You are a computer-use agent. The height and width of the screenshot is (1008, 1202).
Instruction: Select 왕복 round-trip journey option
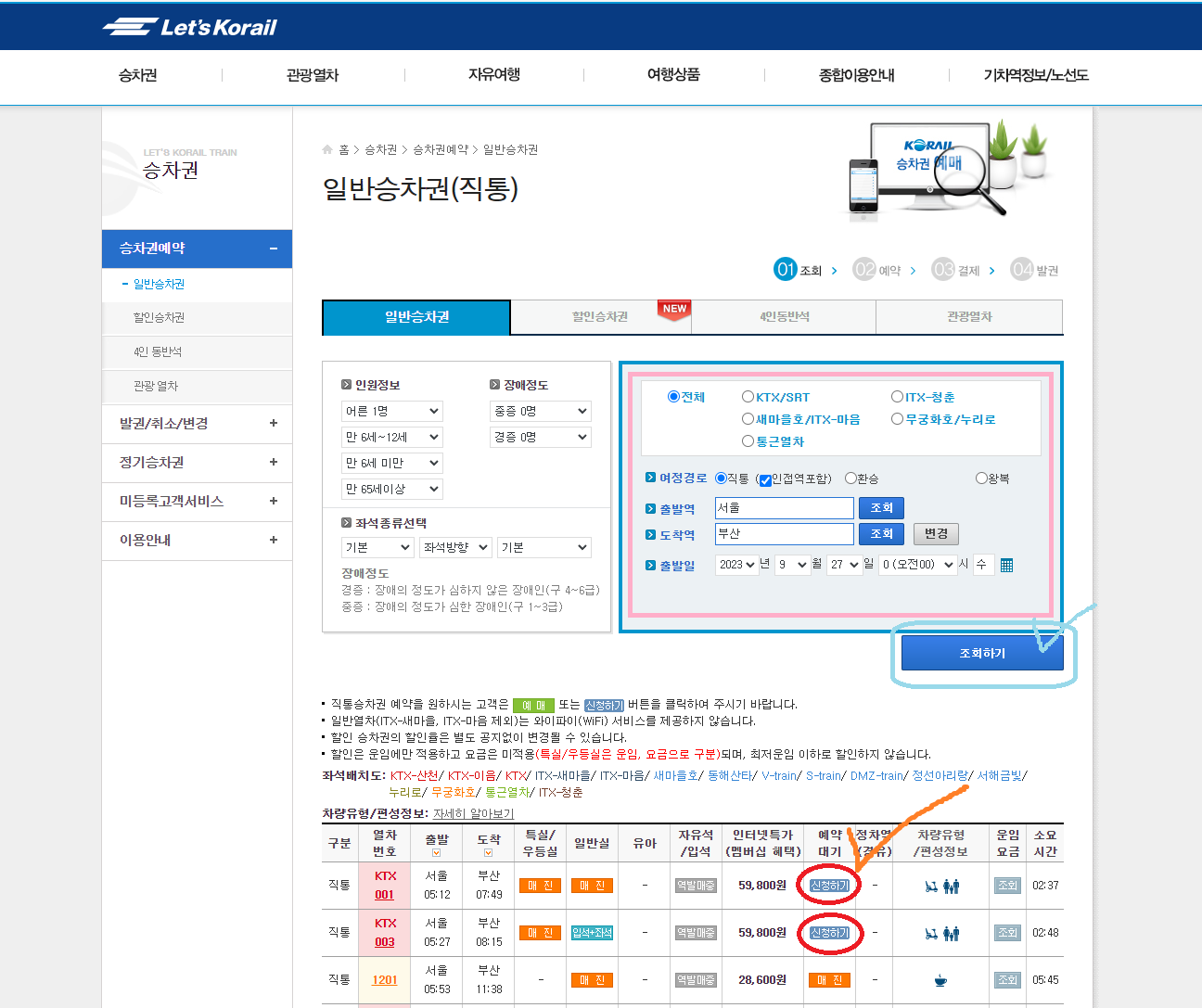981,478
